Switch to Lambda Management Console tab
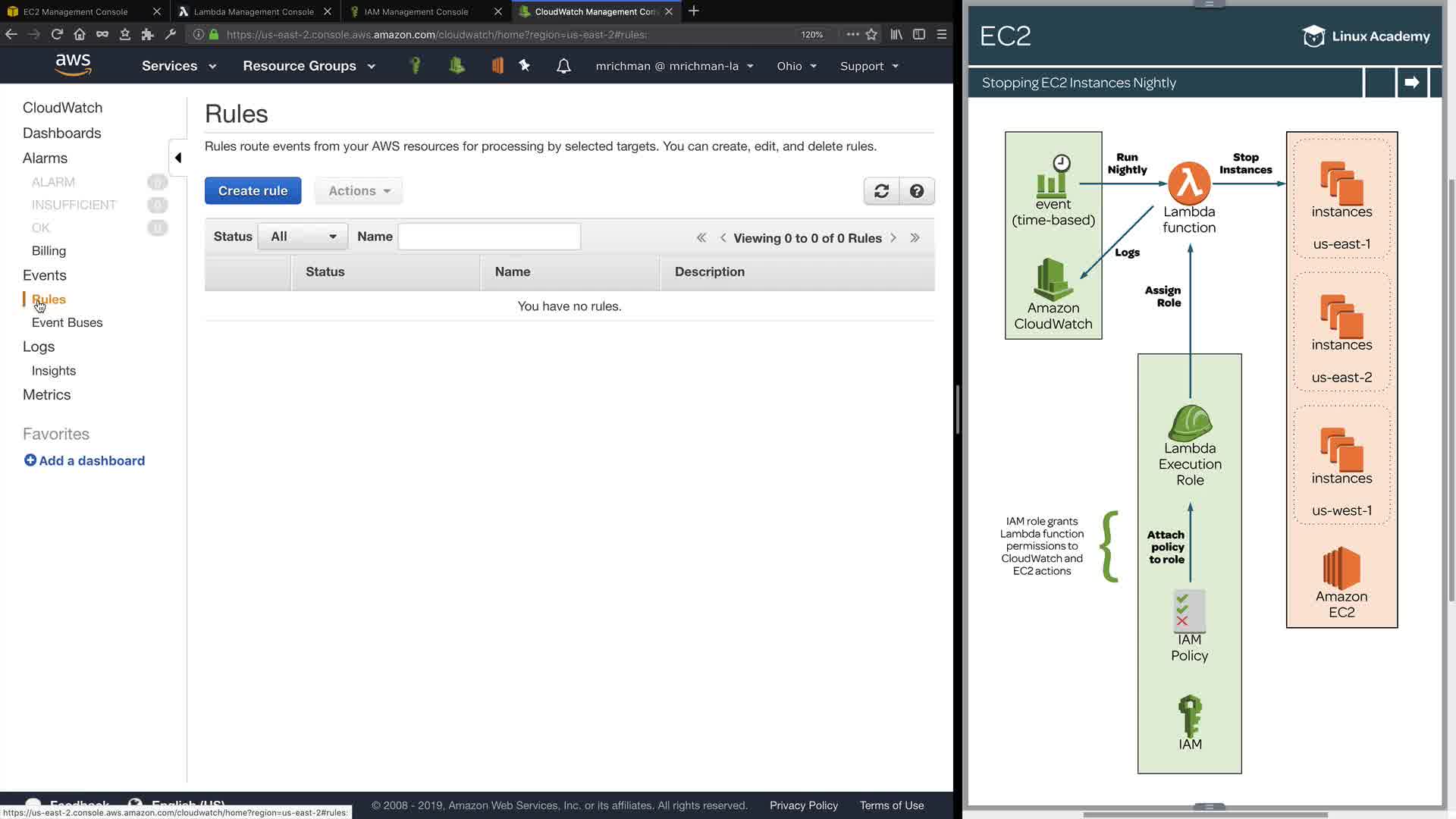The width and height of the screenshot is (1456, 819). point(253,11)
